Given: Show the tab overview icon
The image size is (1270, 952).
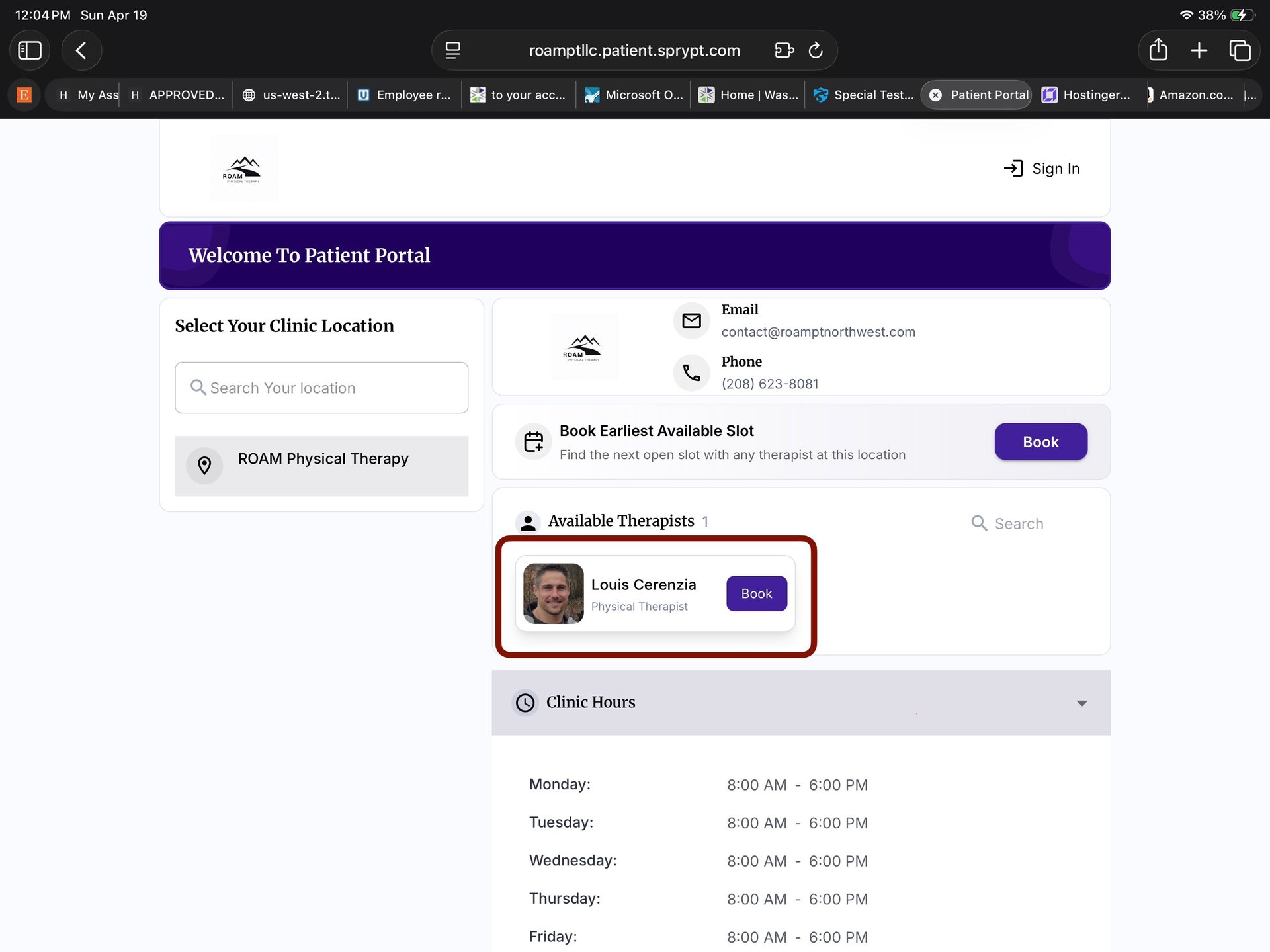Looking at the screenshot, I should pos(1240,50).
